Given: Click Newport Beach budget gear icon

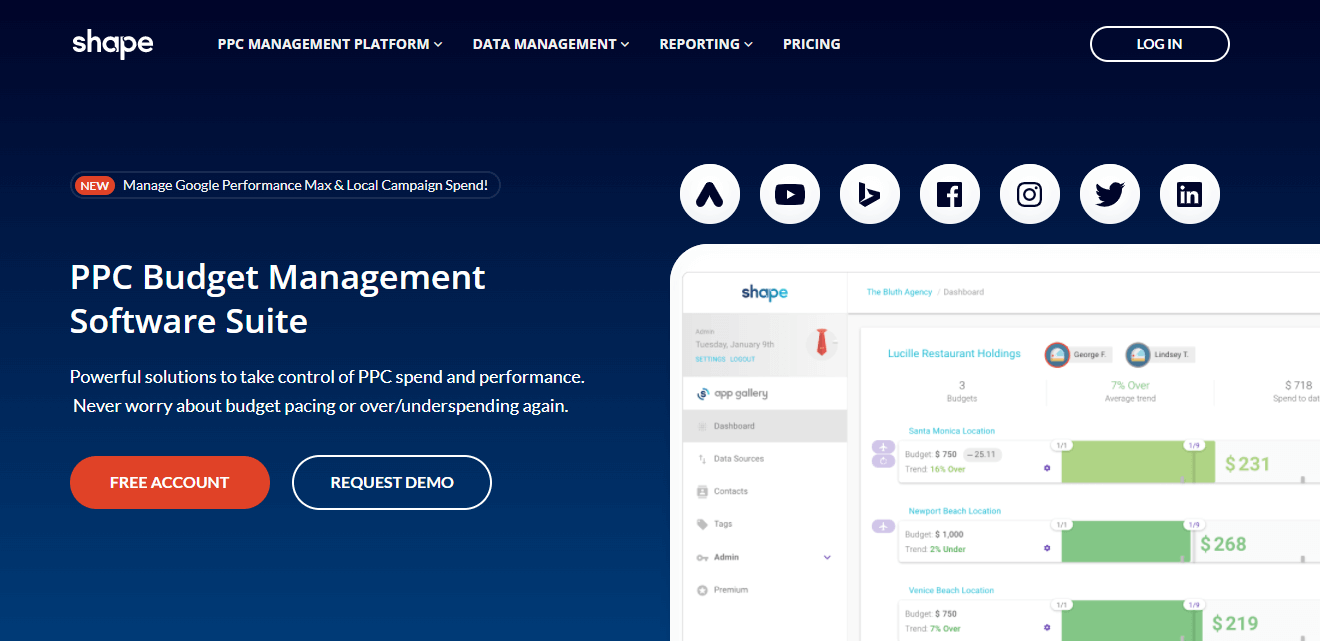Looking at the screenshot, I should tap(1047, 548).
